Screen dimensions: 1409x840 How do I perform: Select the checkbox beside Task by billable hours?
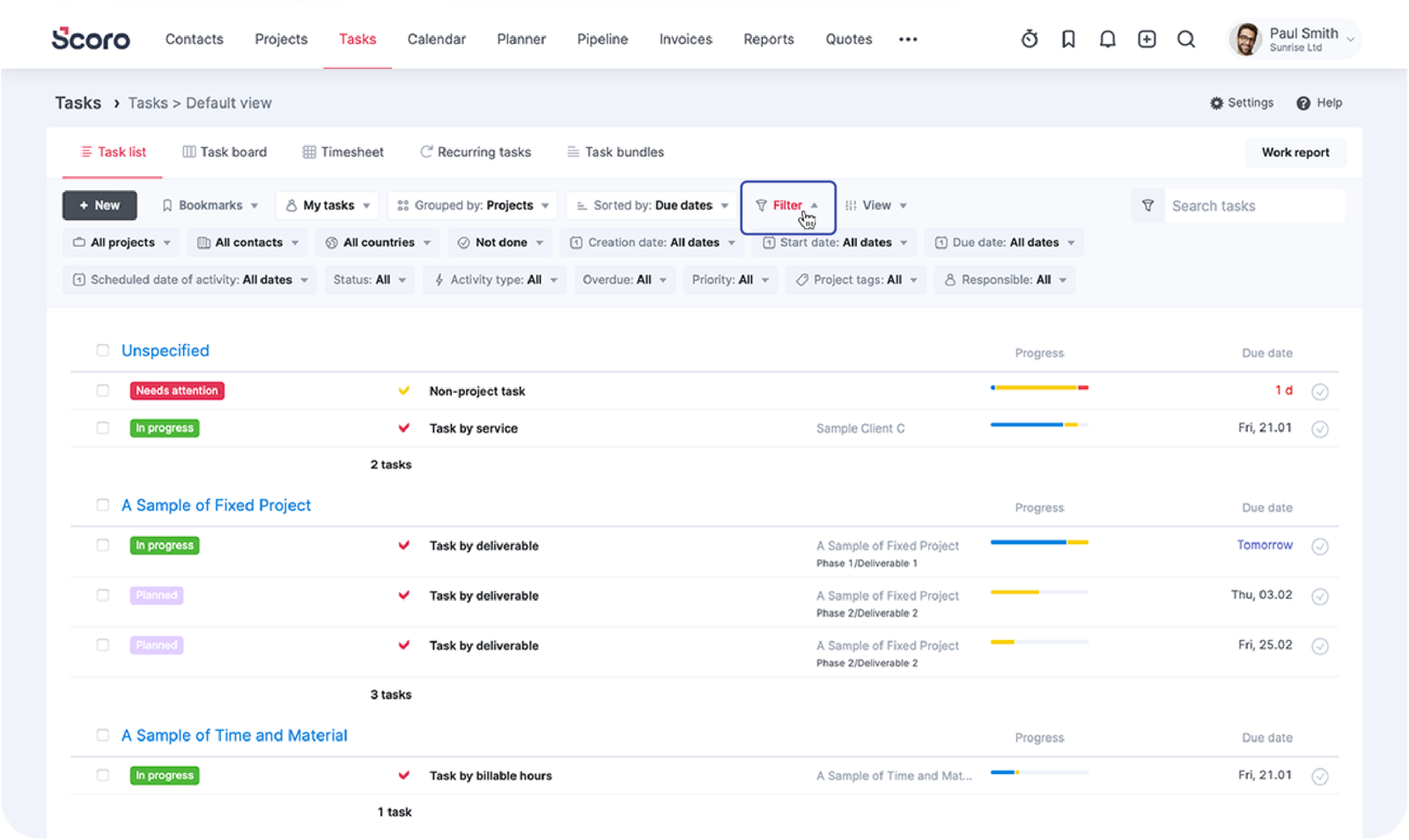point(103,775)
